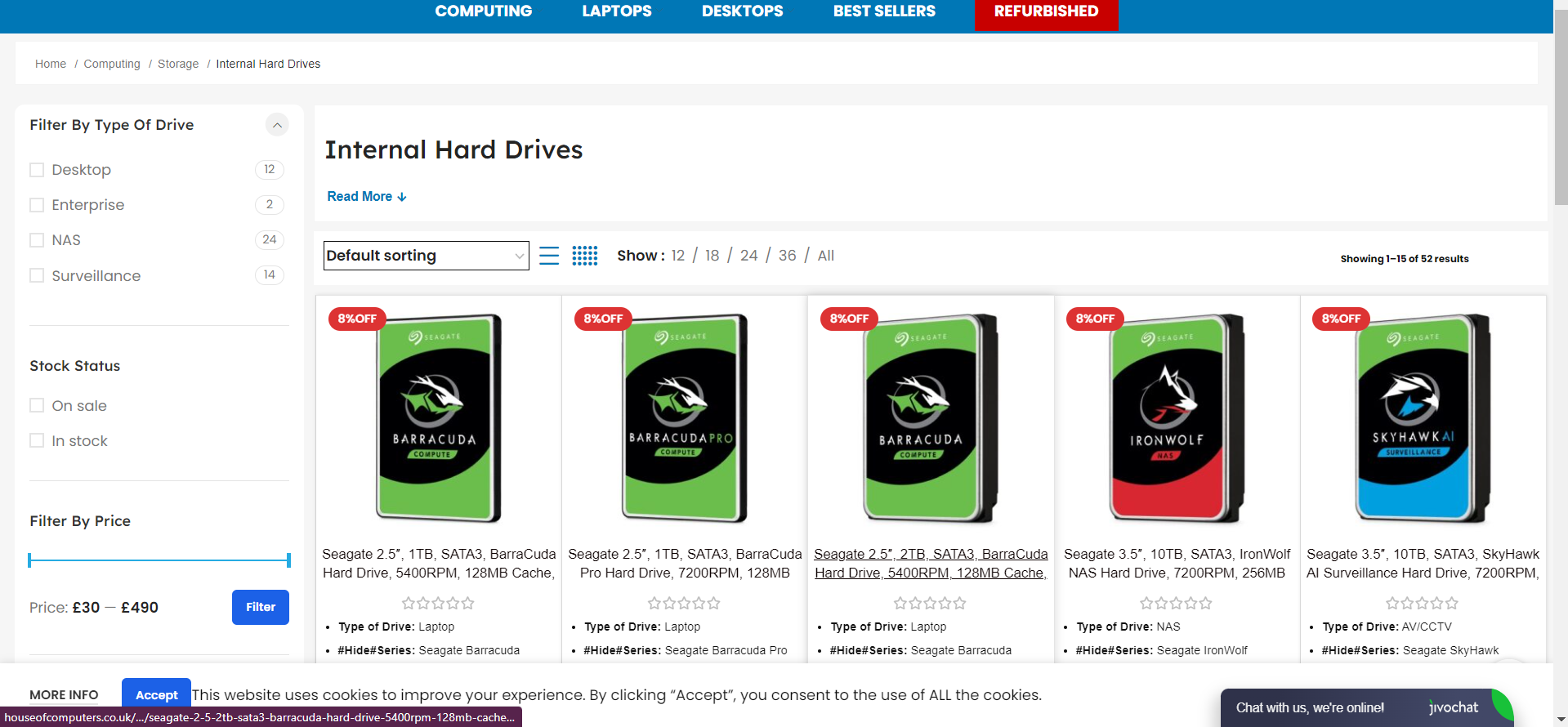1568x727 pixels.
Task: Tick the Desktop drive type checkbox
Action: (x=37, y=170)
